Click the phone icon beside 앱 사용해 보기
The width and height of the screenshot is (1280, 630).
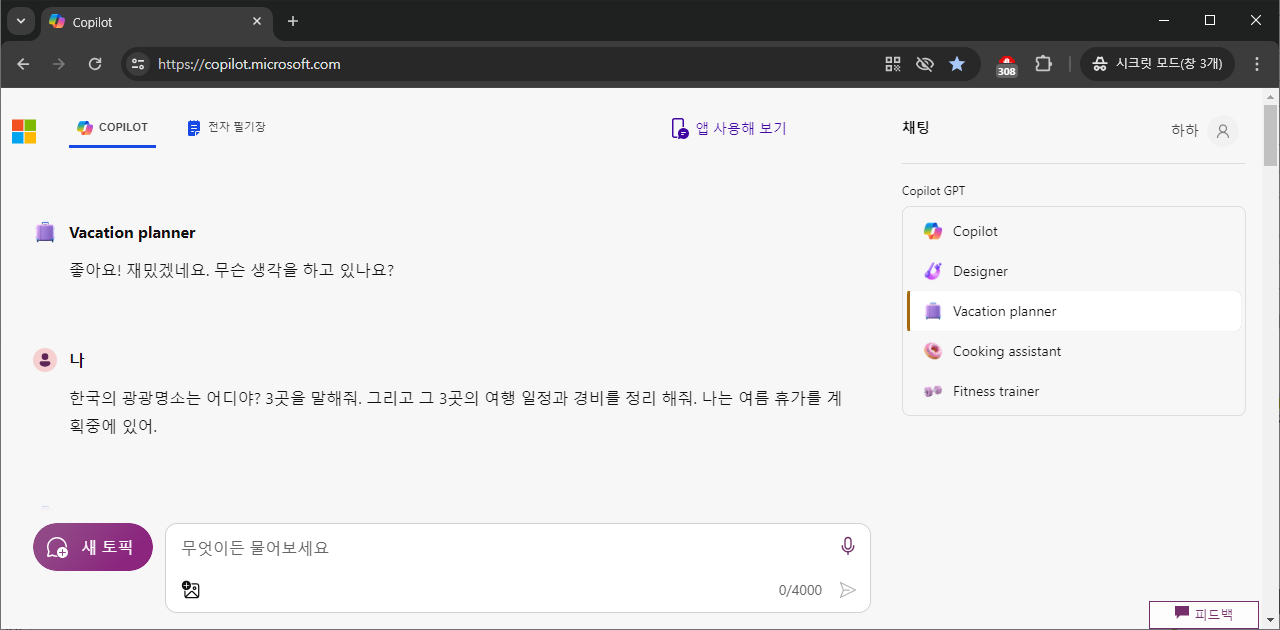coord(680,128)
